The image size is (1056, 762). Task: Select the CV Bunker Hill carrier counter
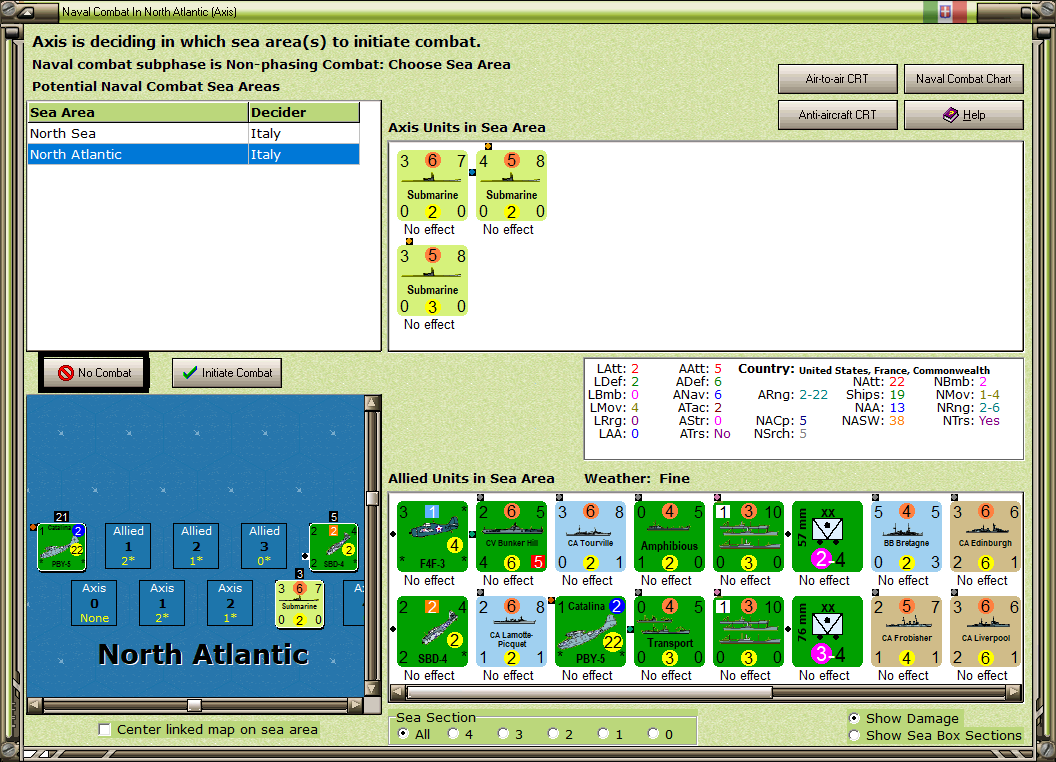click(511, 536)
